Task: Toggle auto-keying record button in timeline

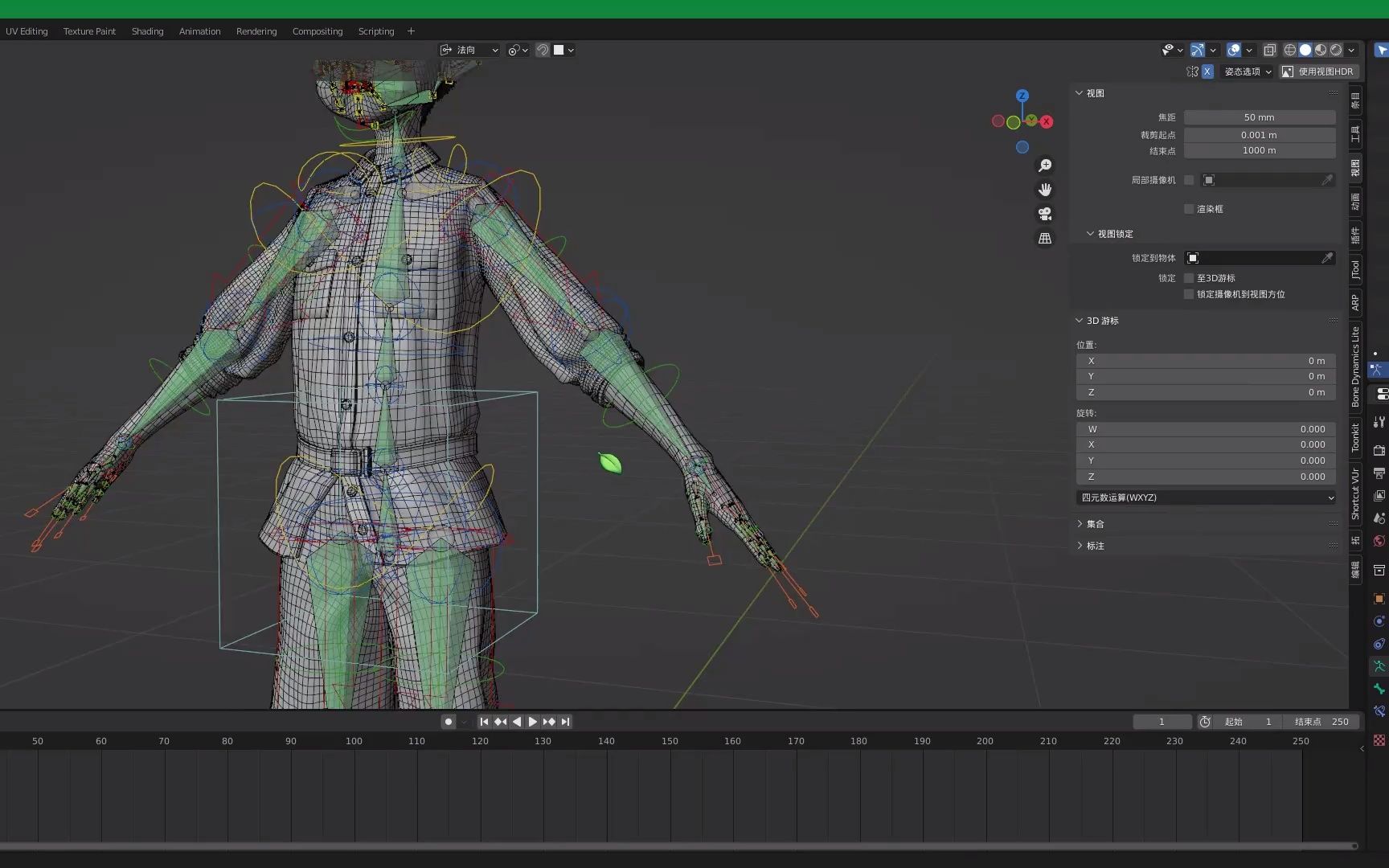Action: coord(449,722)
